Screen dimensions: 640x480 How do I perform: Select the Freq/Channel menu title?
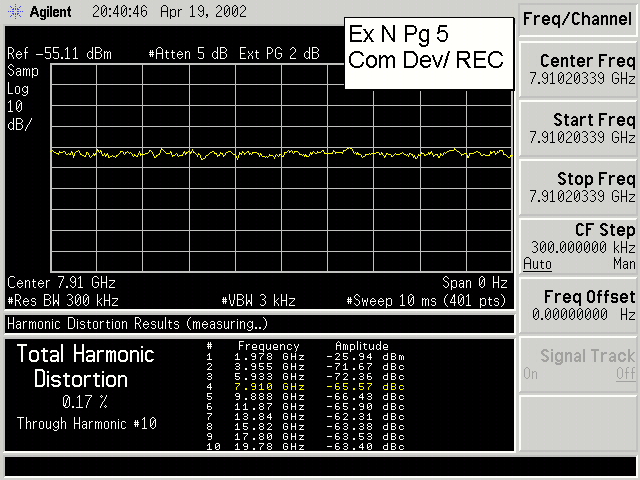580,19
